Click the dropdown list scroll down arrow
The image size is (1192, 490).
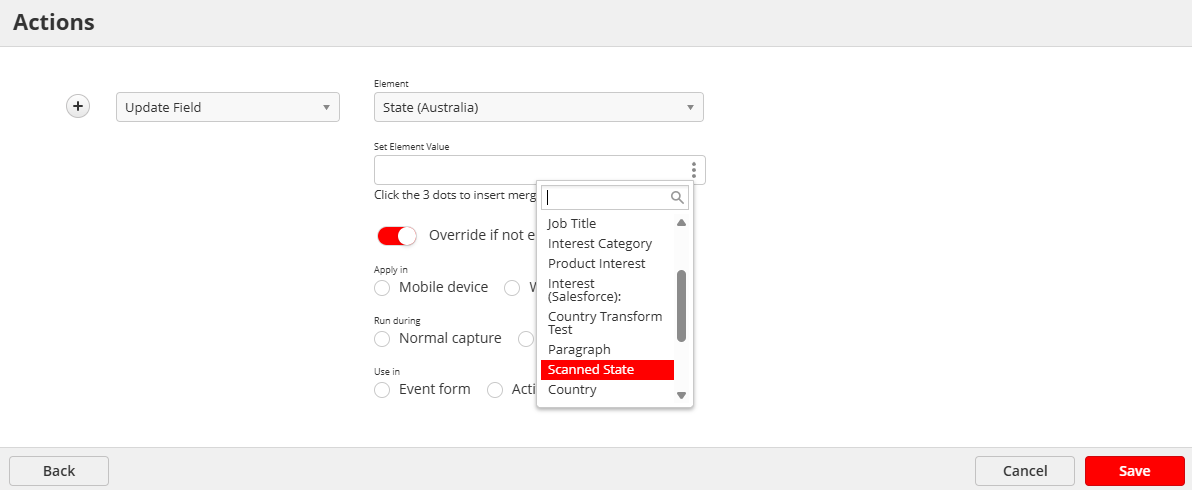pyautogui.click(x=681, y=395)
